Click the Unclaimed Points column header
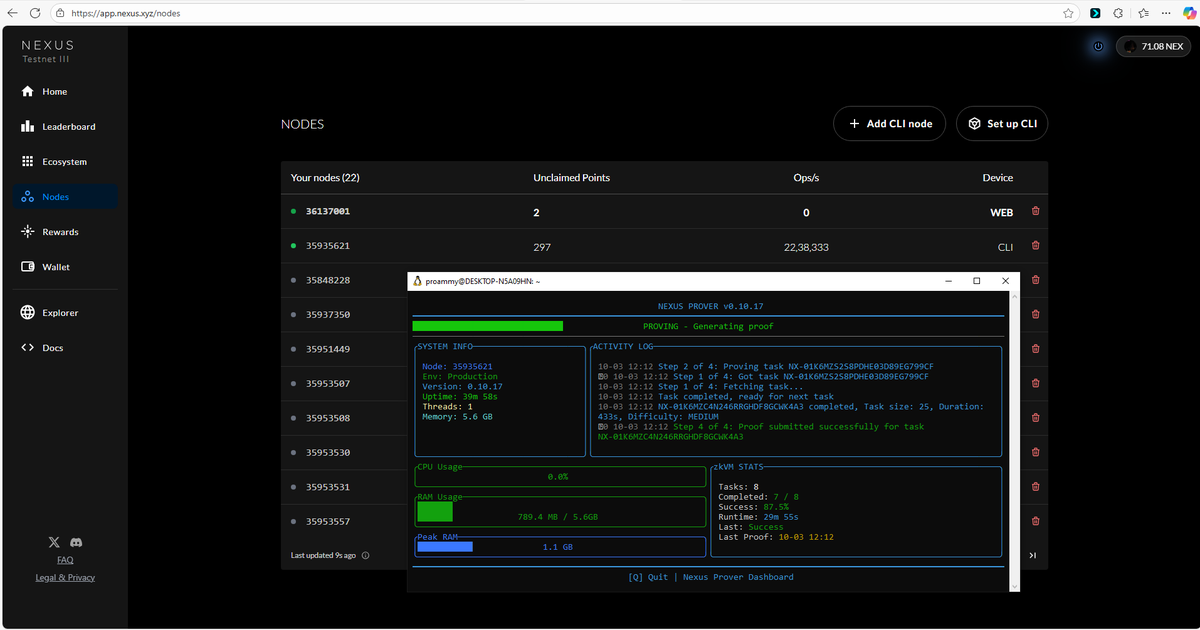This screenshot has height=630, width=1200. (572, 178)
